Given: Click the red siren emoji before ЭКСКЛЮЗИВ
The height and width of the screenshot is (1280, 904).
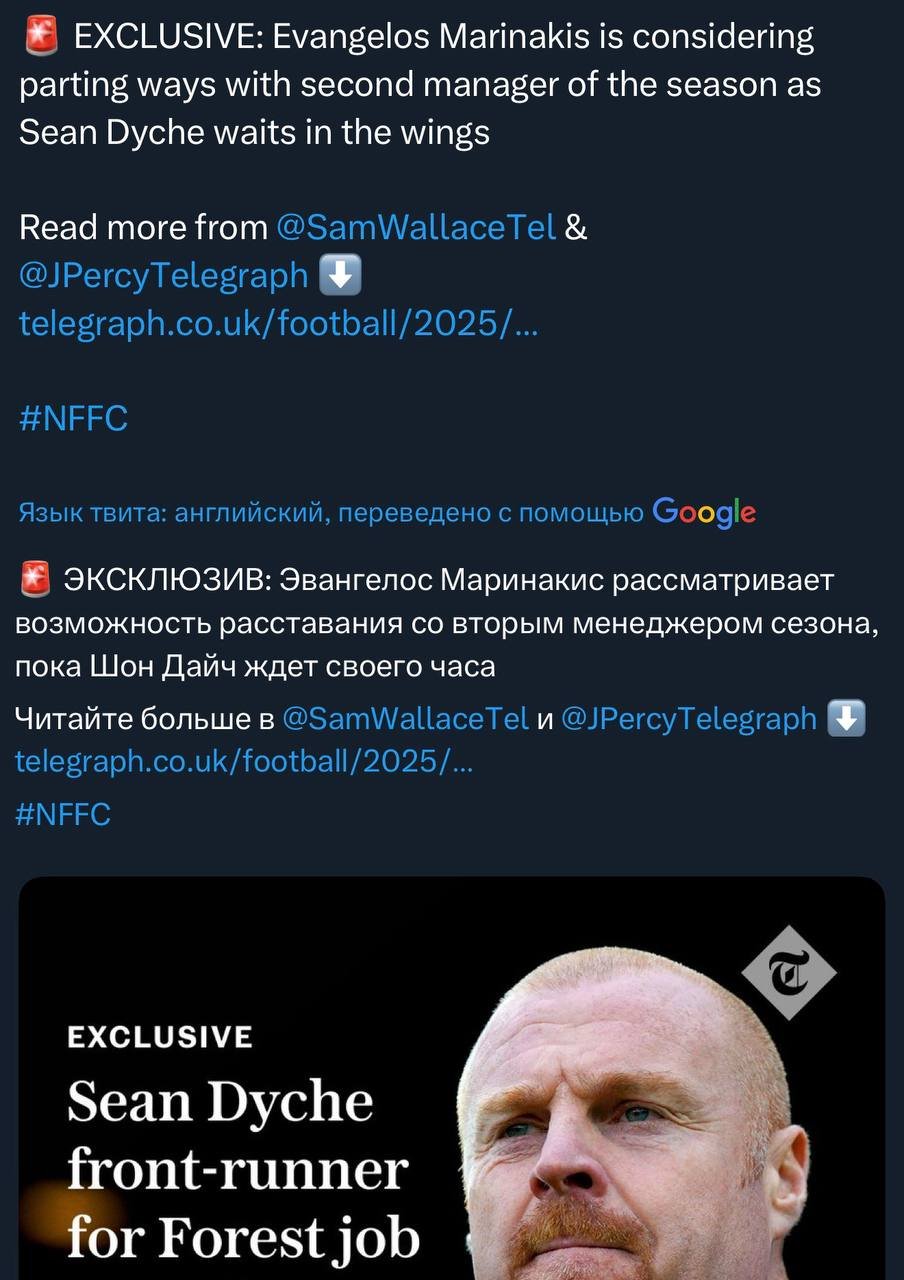Looking at the screenshot, I should pyautogui.click(x=34, y=580).
